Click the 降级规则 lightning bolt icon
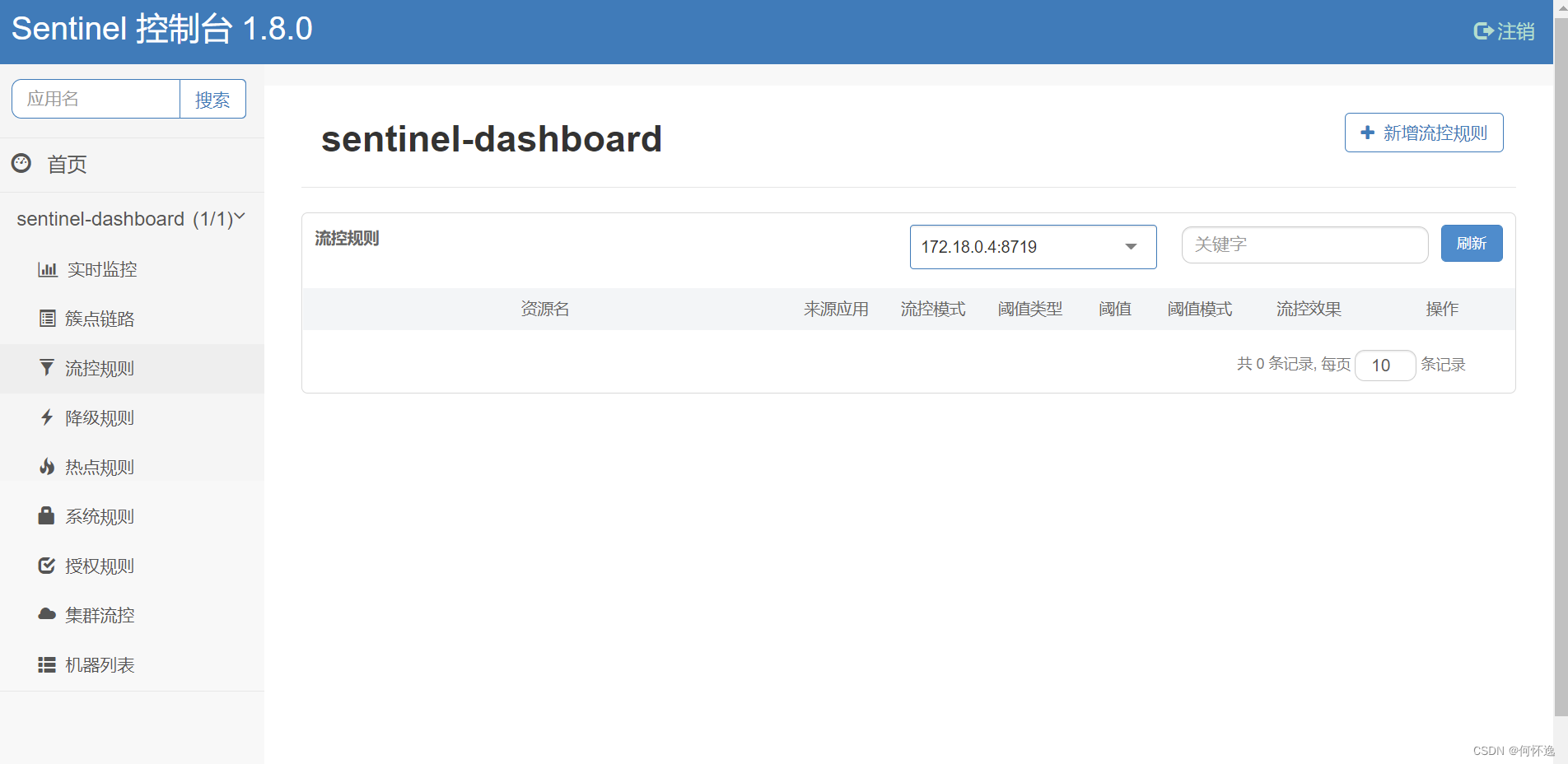The image size is (1568, 764). click(x=47, y=417)
